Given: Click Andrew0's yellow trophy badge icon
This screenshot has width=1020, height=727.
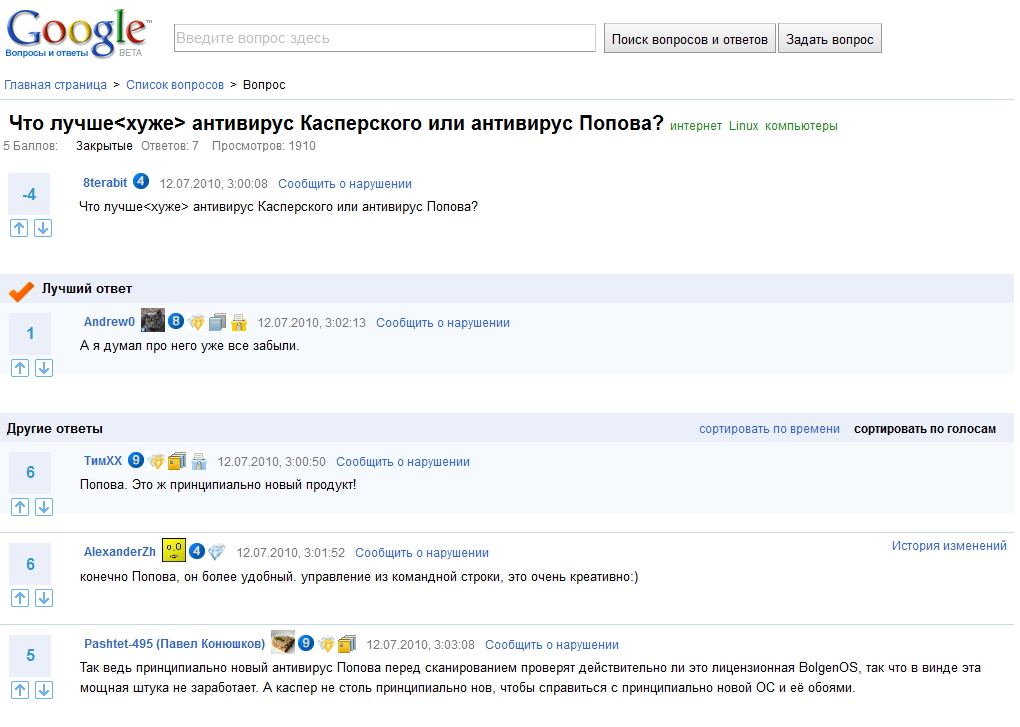Looking at the screenshot, I should click(239, 322).
